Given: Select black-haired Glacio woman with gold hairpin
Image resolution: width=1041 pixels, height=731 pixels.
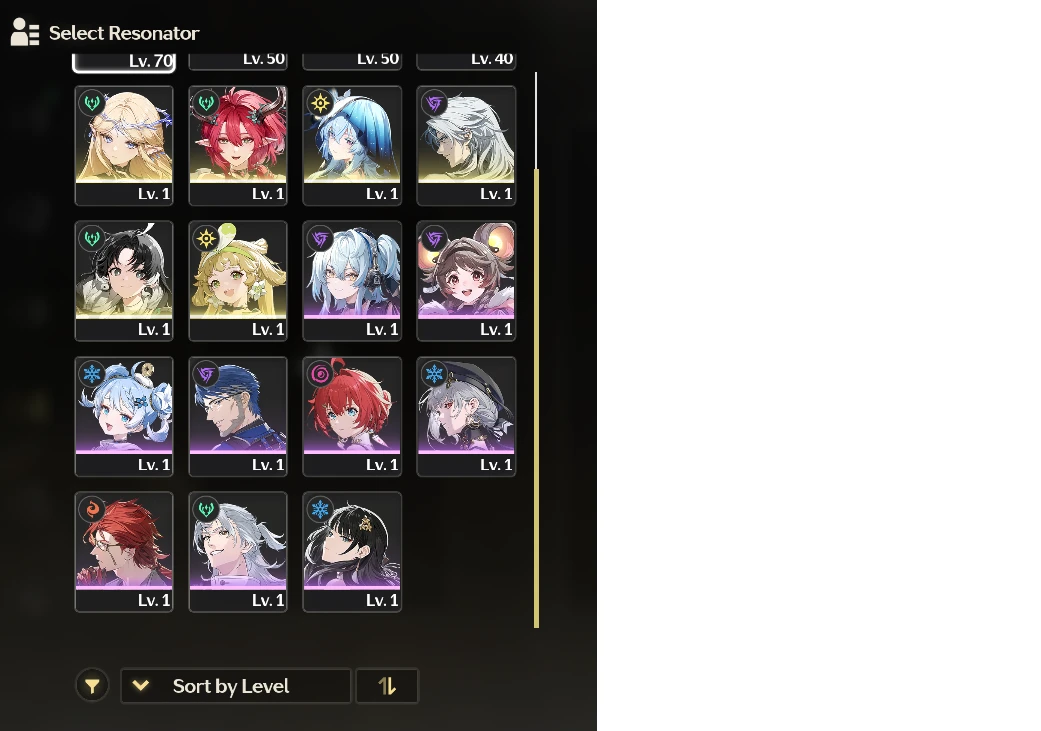Looking at the screenshot, I should pyautogui.click(x=352, y=552).
